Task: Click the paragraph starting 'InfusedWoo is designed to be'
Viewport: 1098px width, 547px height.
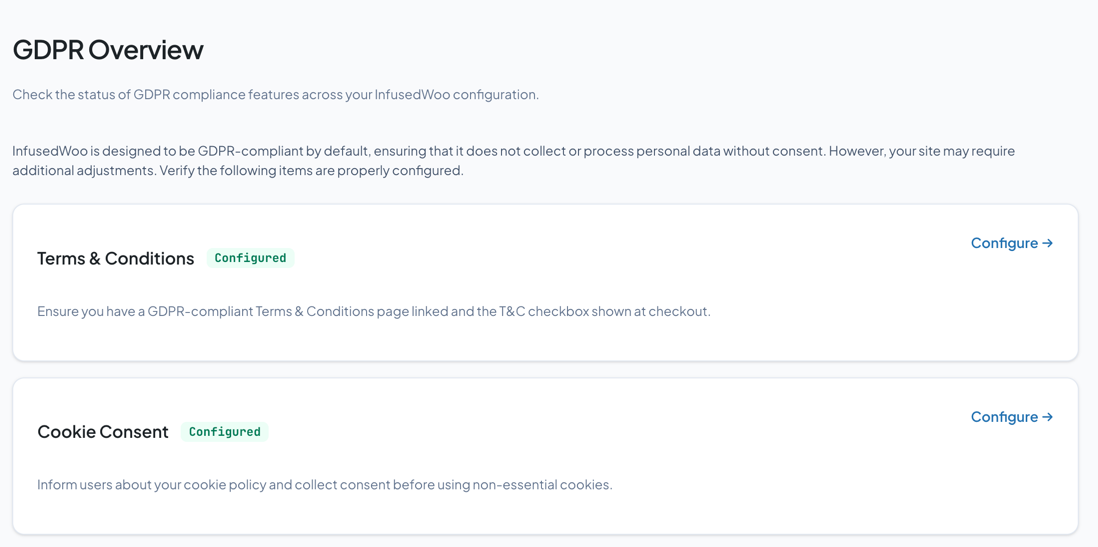Action: 514,160
